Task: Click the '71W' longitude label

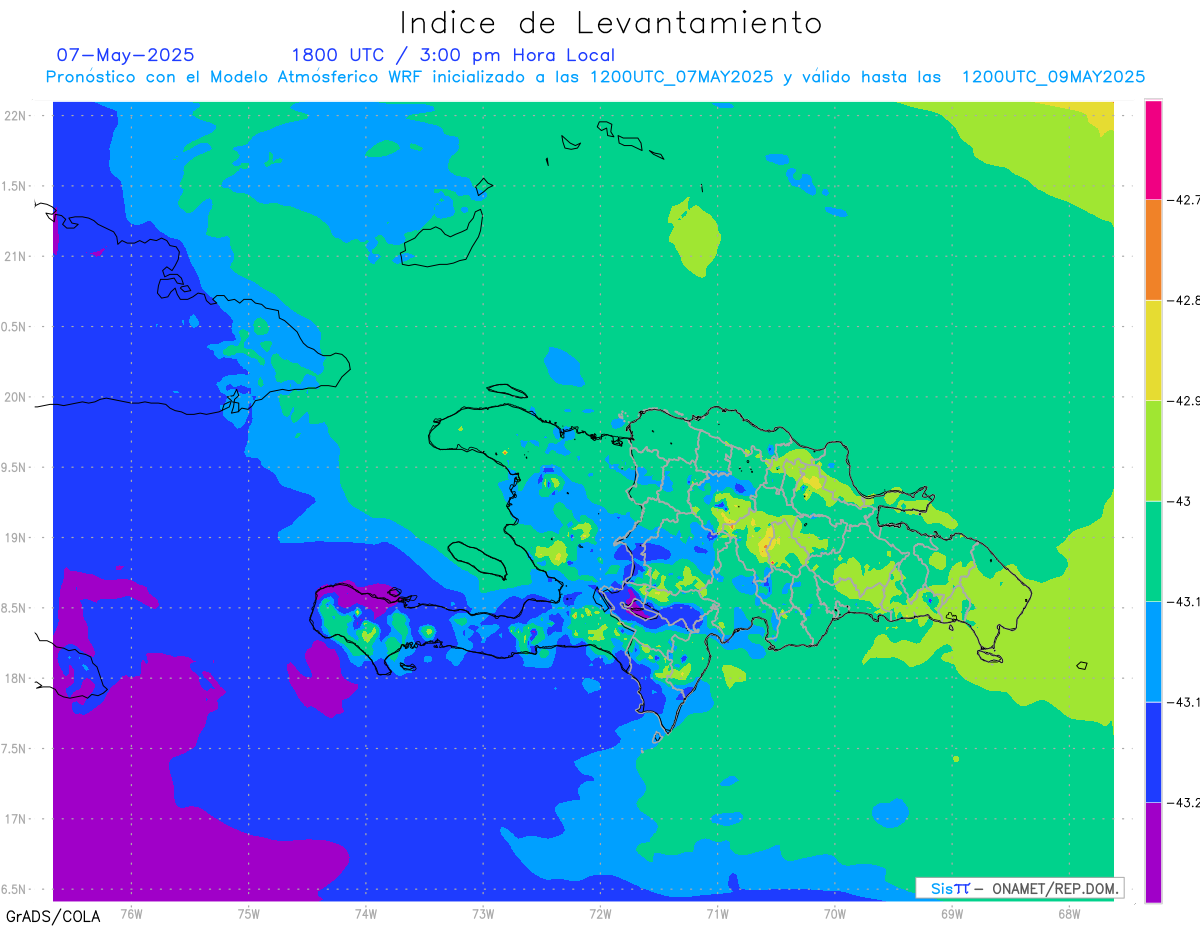Action: 717,913
